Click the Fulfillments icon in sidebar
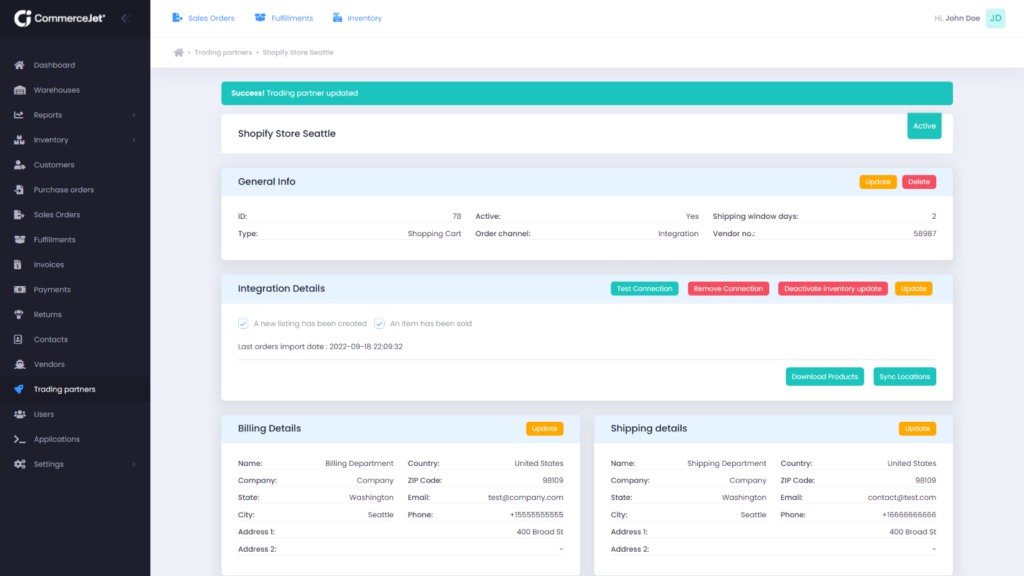1024x576 pixels. 20,240
